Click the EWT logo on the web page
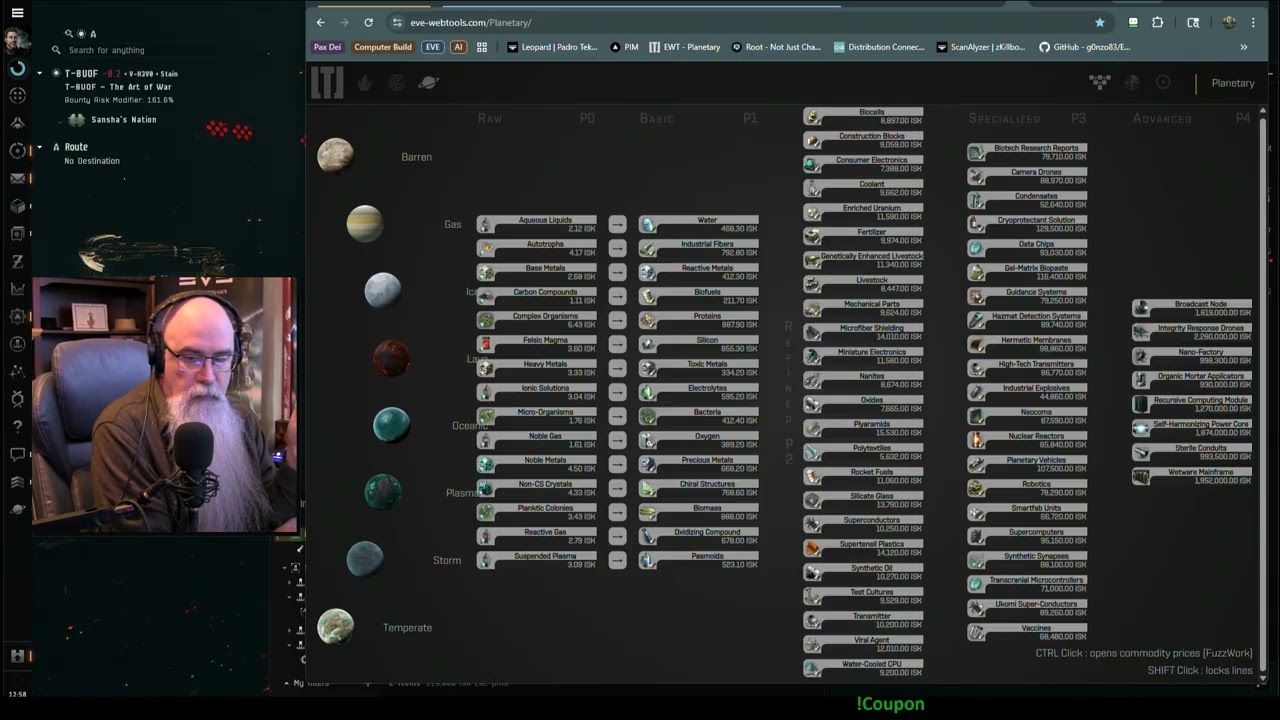Screen dimensions: 1280x720 [x=327, y=83]
